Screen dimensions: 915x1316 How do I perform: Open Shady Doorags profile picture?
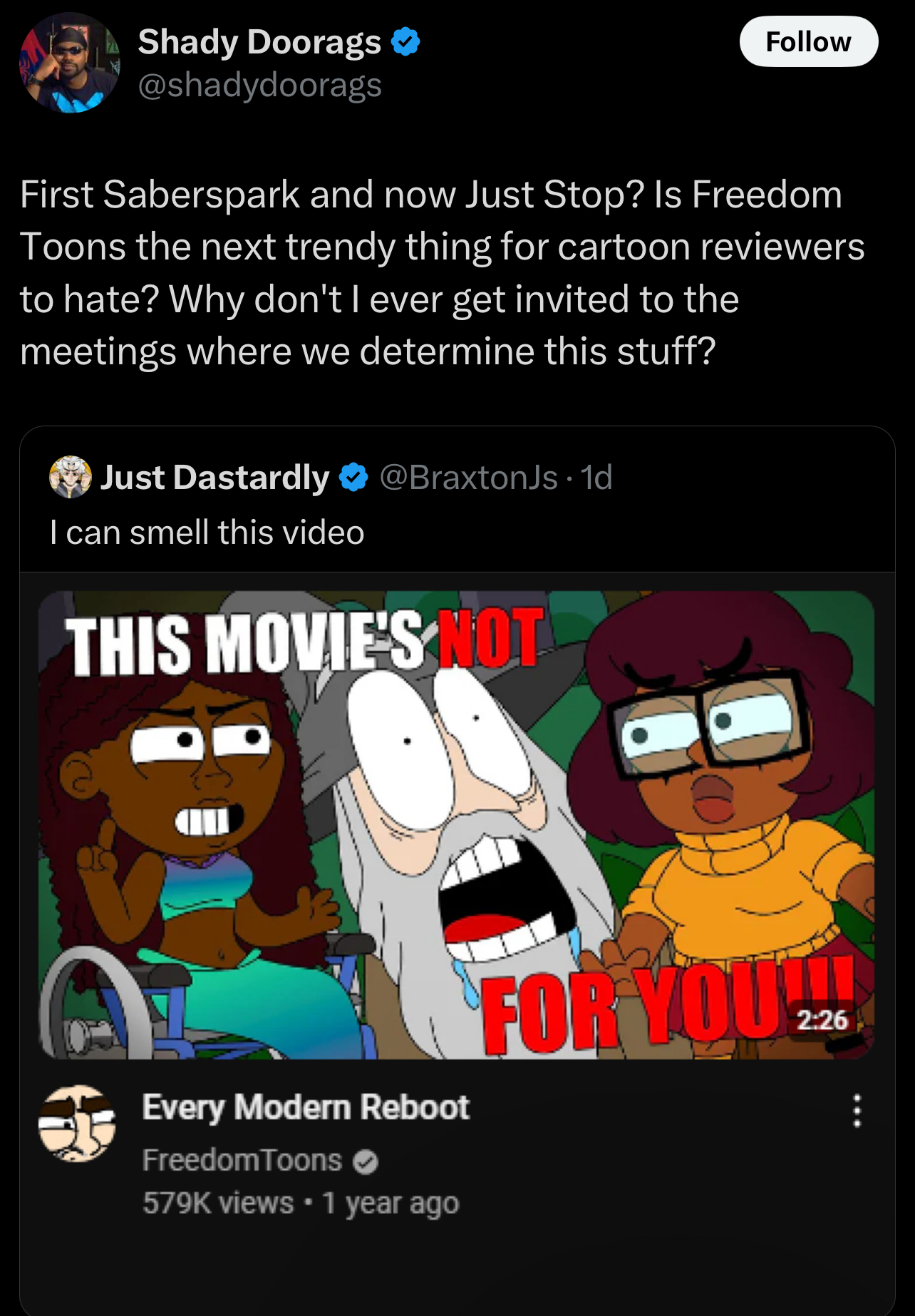click(x=70, y=63)
